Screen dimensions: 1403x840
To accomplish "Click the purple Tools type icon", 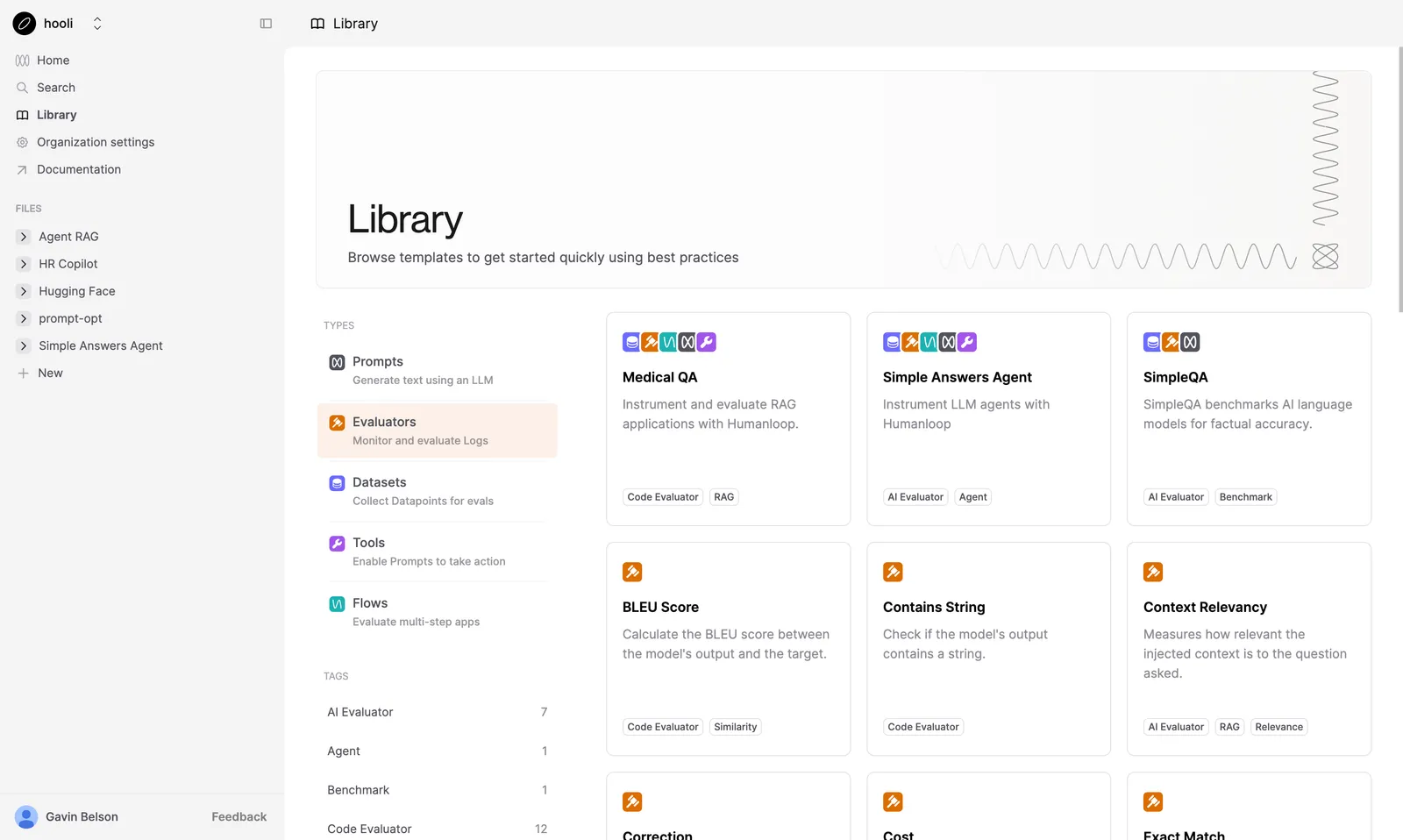I will point(337,544).
